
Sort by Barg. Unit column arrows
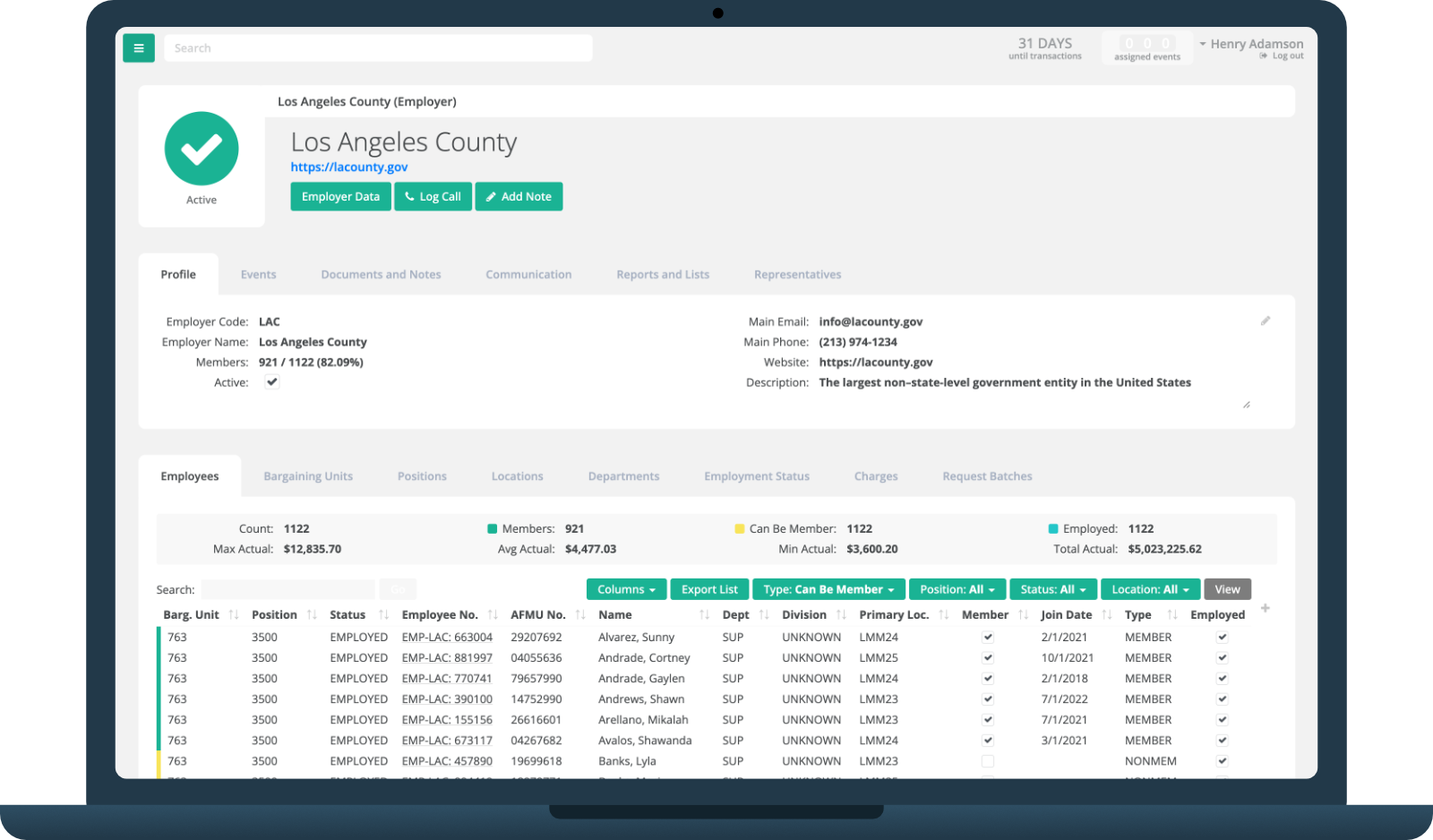(x=234, y=615)
